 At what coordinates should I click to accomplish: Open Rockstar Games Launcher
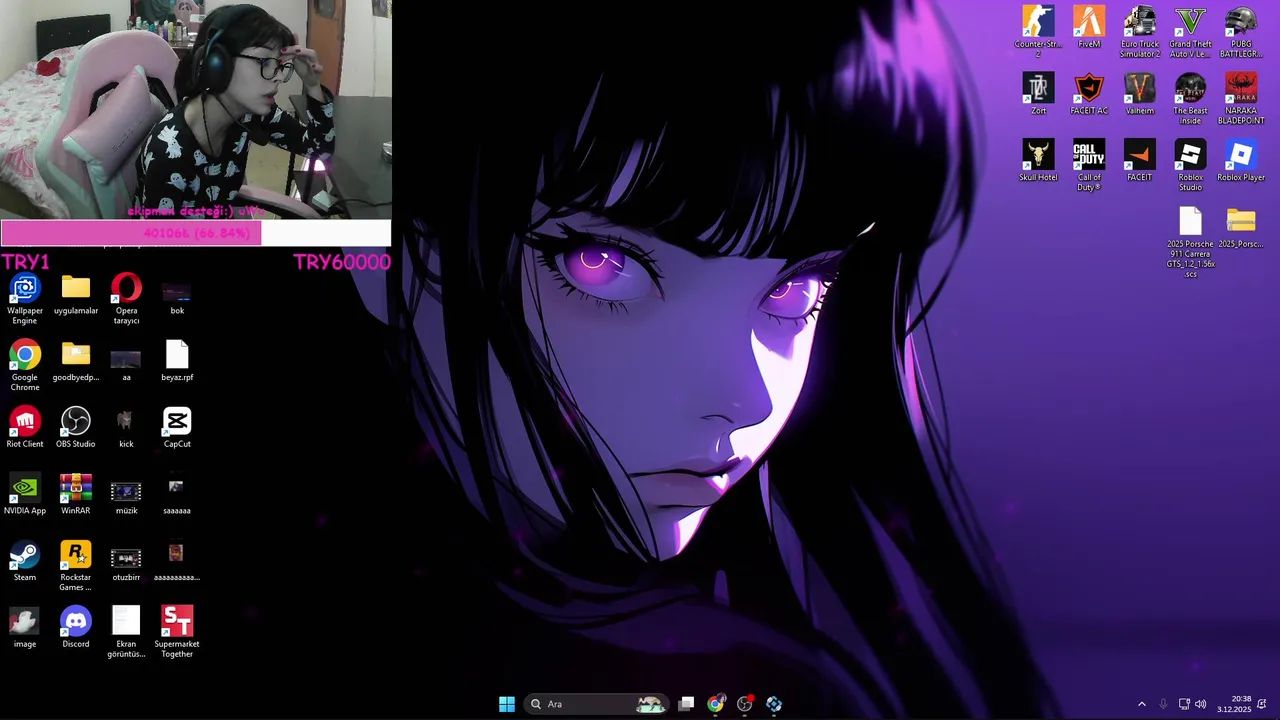click(x=76, y=566)
